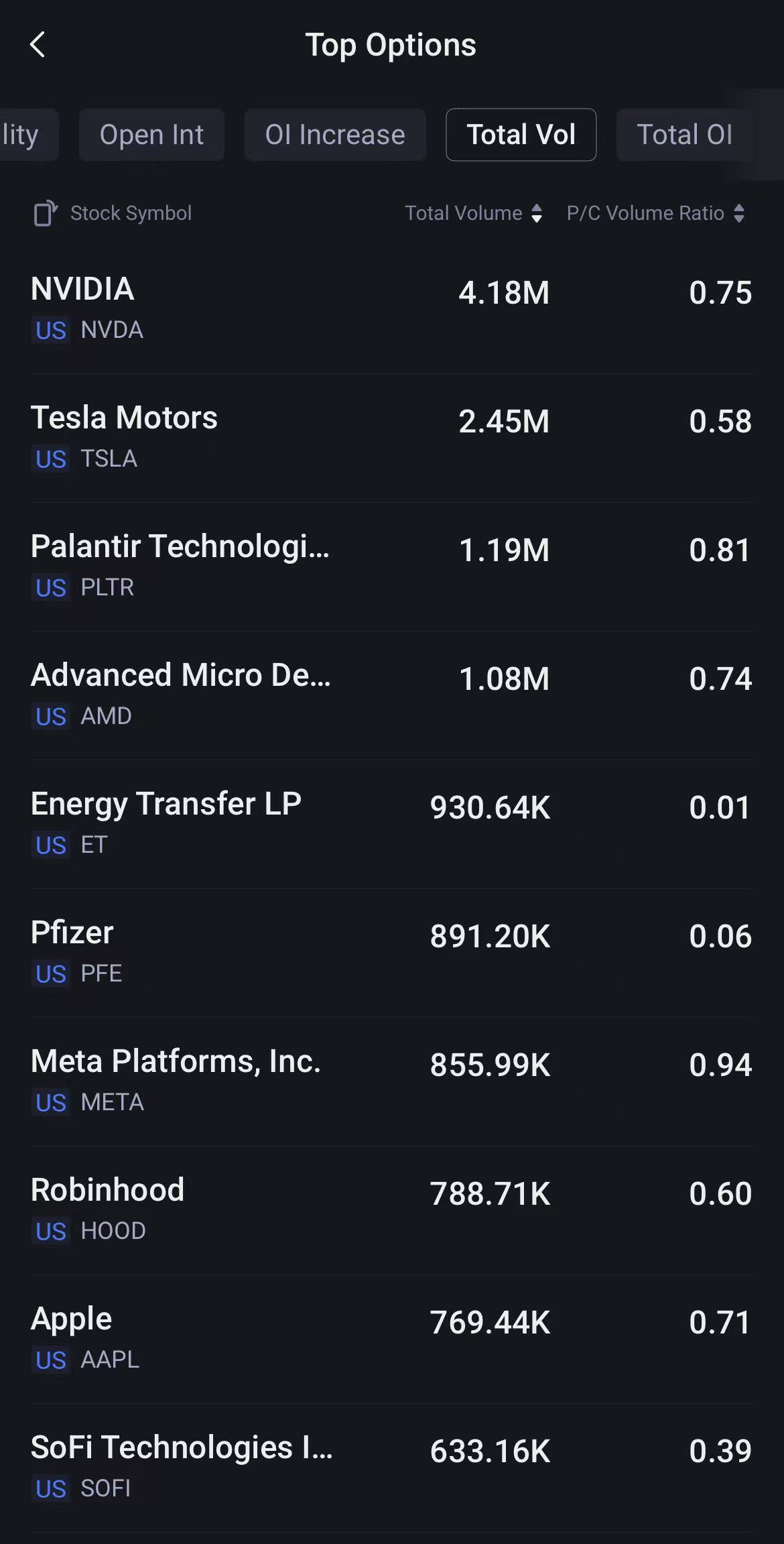Viewport: 784px width, 1544px height.
Task: Select the Robinhood HOOD row
Action: pyautogui.click(x=391, y=1209)
